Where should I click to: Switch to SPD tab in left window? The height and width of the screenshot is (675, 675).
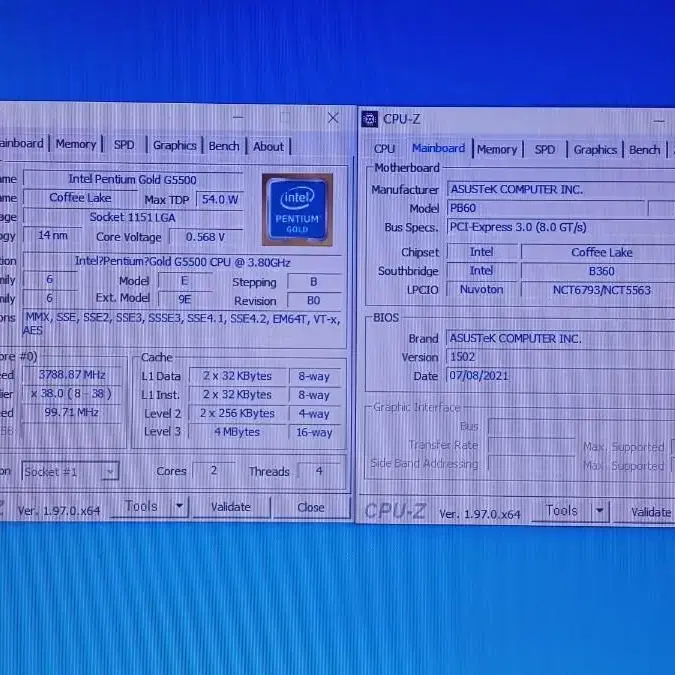(124, 145)
